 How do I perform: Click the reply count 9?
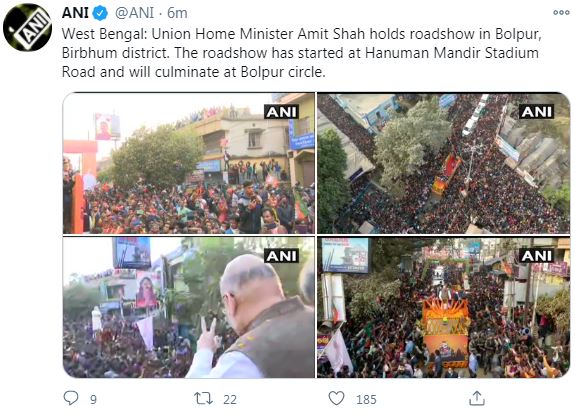94,399
